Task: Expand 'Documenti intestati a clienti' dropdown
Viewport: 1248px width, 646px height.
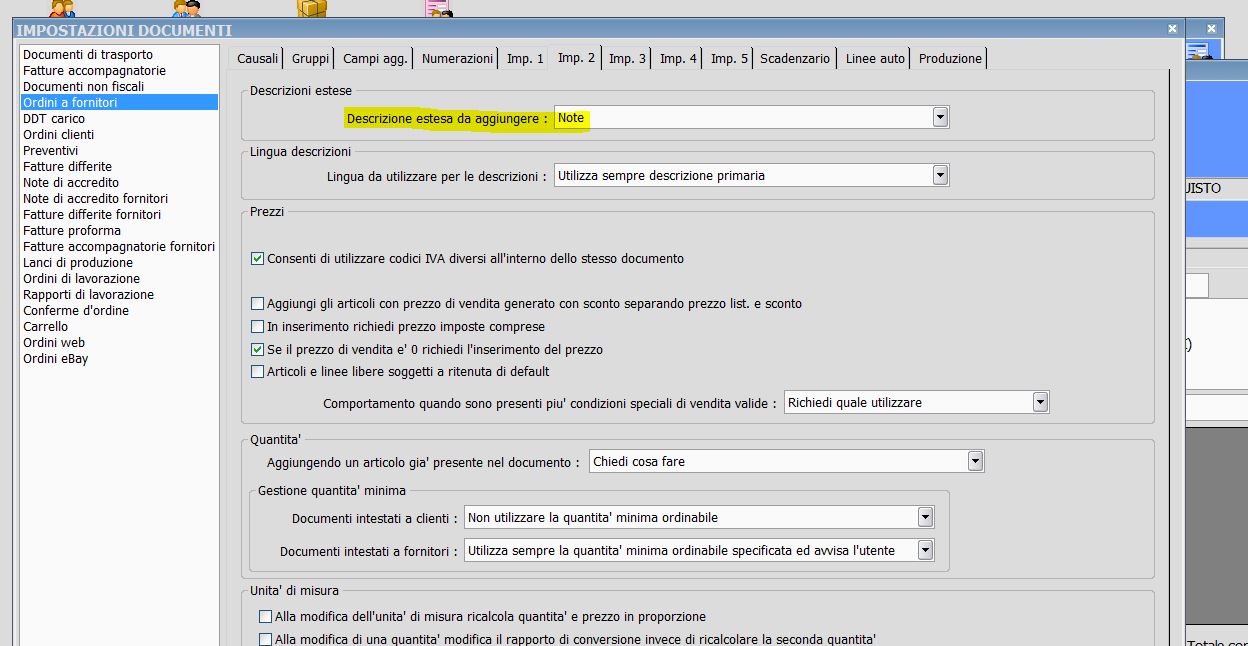Action: tap(926, 518)
